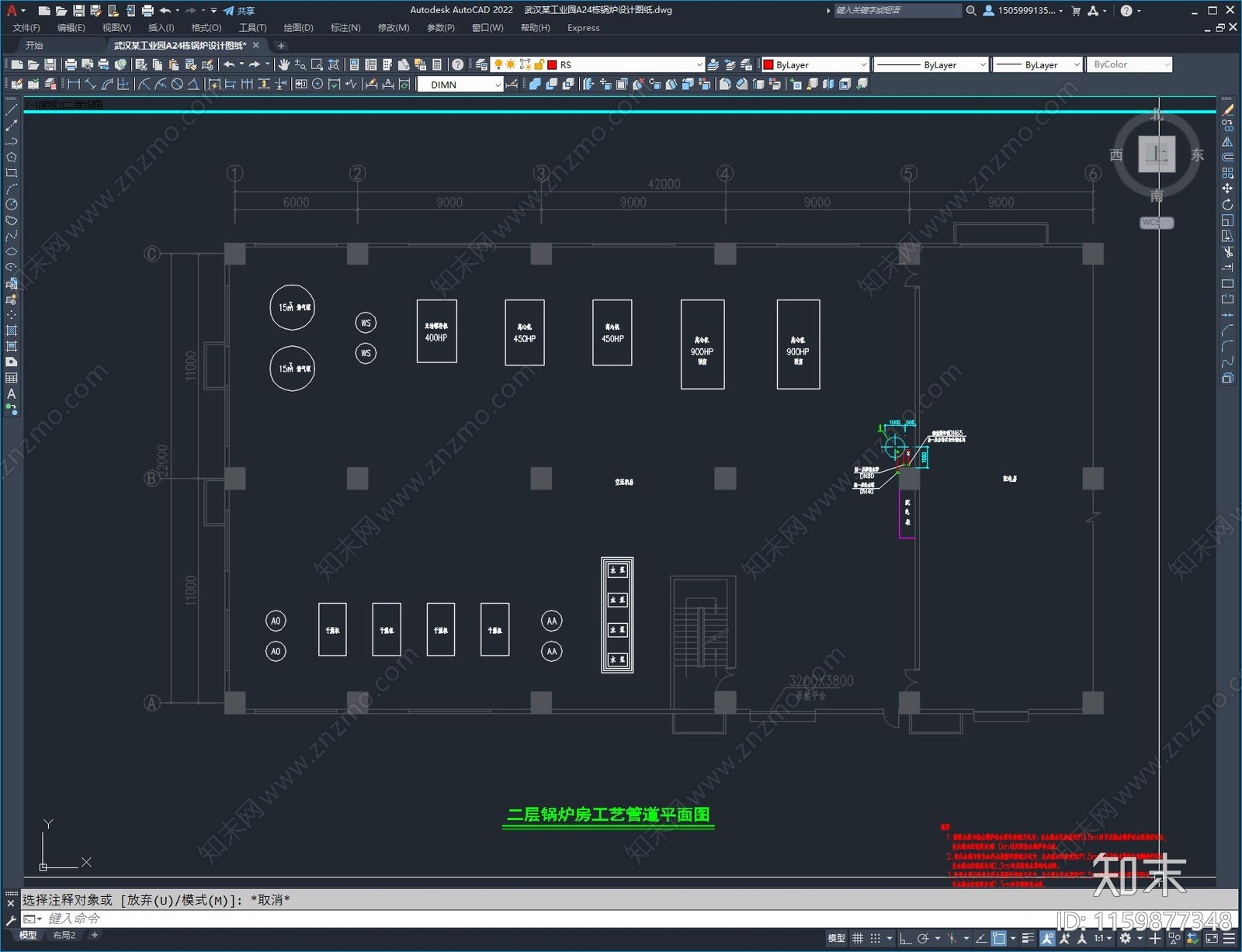Select the Radius dimension tool
This screenshot has height=952, width=1242.
(x=144, y=84)
